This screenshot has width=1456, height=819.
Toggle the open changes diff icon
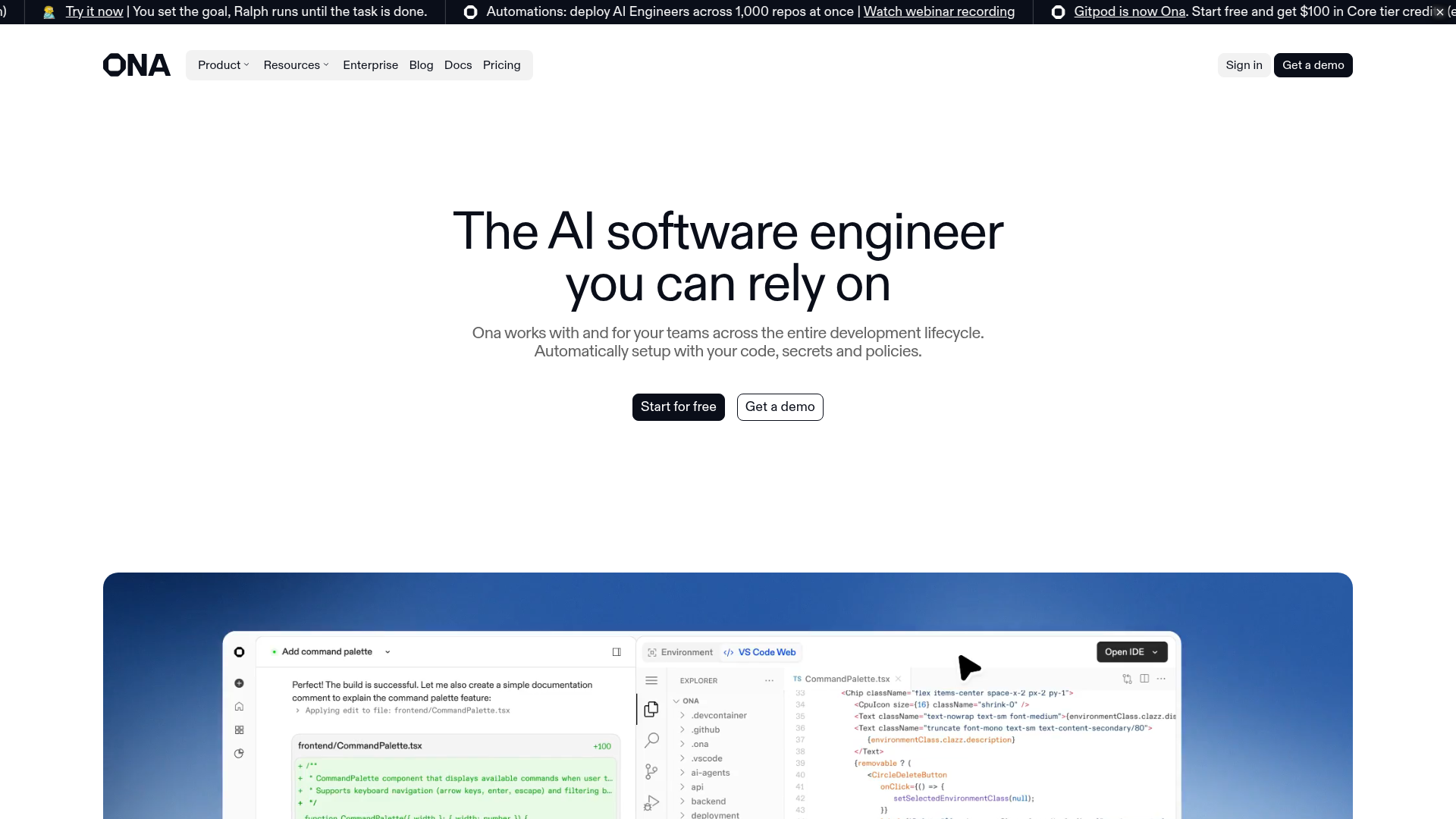tap(1127, 679)
